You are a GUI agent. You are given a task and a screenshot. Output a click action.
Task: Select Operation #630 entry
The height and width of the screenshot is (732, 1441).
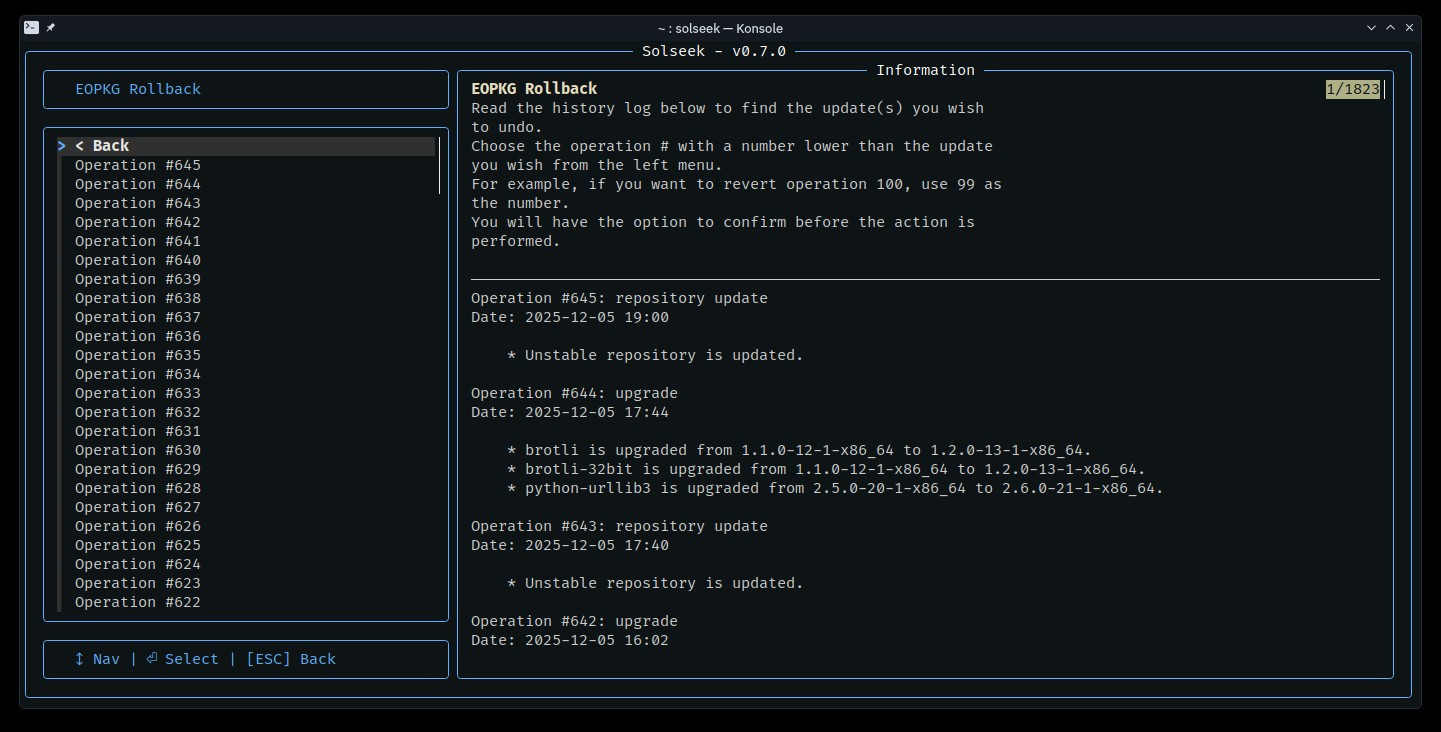tap(137, 450)
